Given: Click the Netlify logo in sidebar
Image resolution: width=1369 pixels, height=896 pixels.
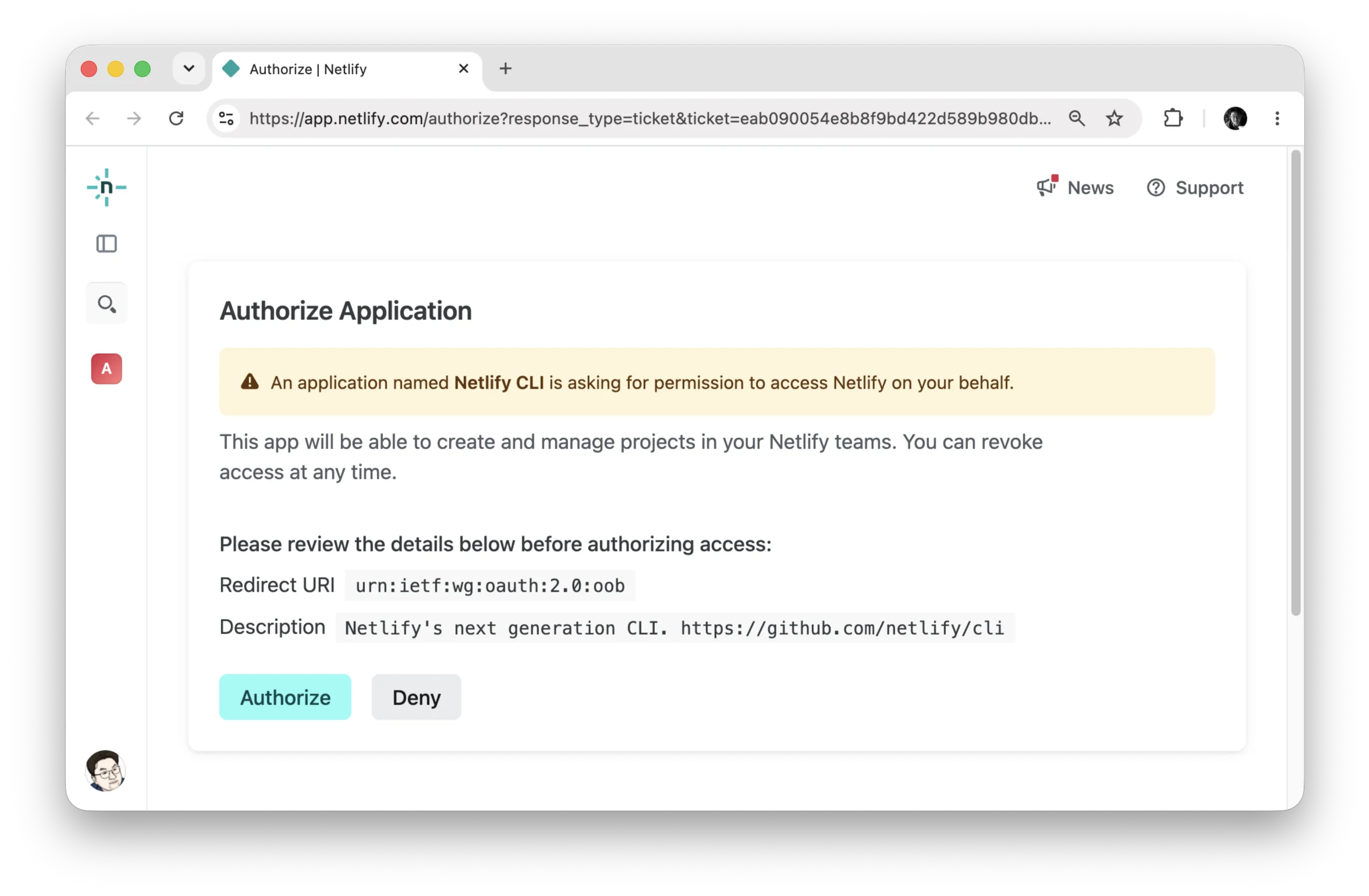Looking at the screenshot, I should point(107,187).
